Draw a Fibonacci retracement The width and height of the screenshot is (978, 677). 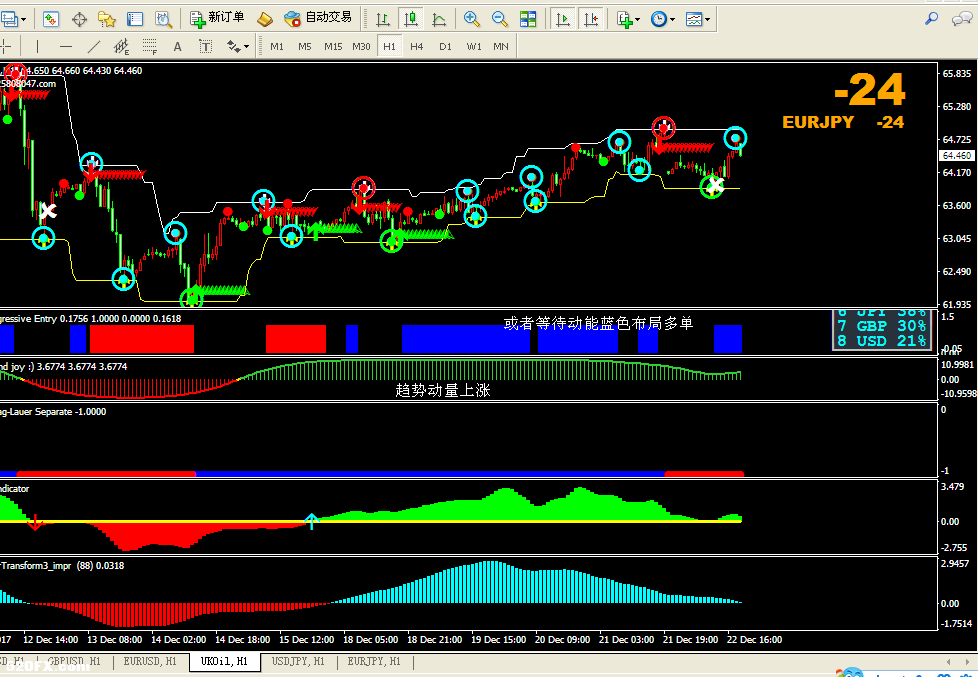point(150,46)
